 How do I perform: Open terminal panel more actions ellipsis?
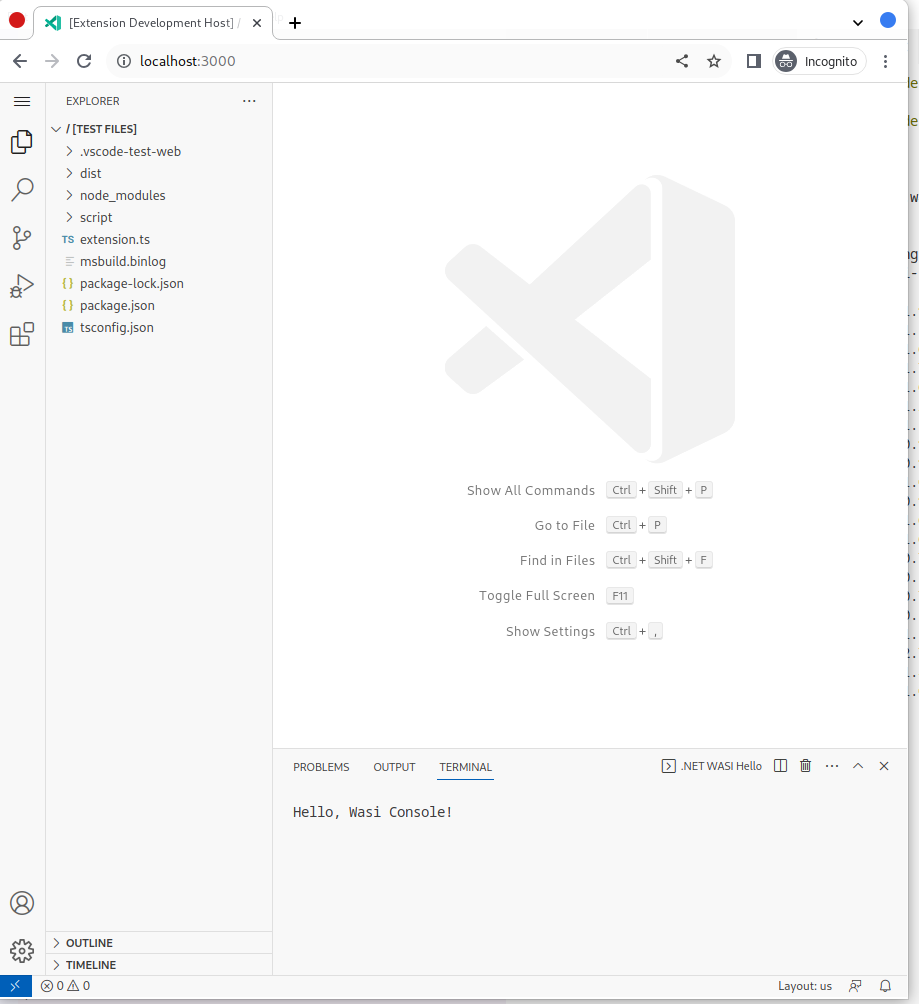click(832, 766)
